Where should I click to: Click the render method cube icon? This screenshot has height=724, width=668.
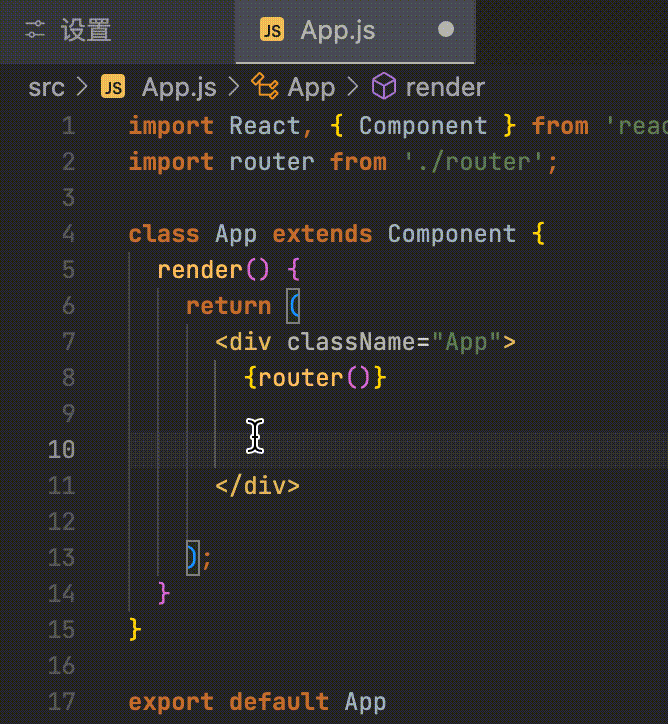coord(384,86)
